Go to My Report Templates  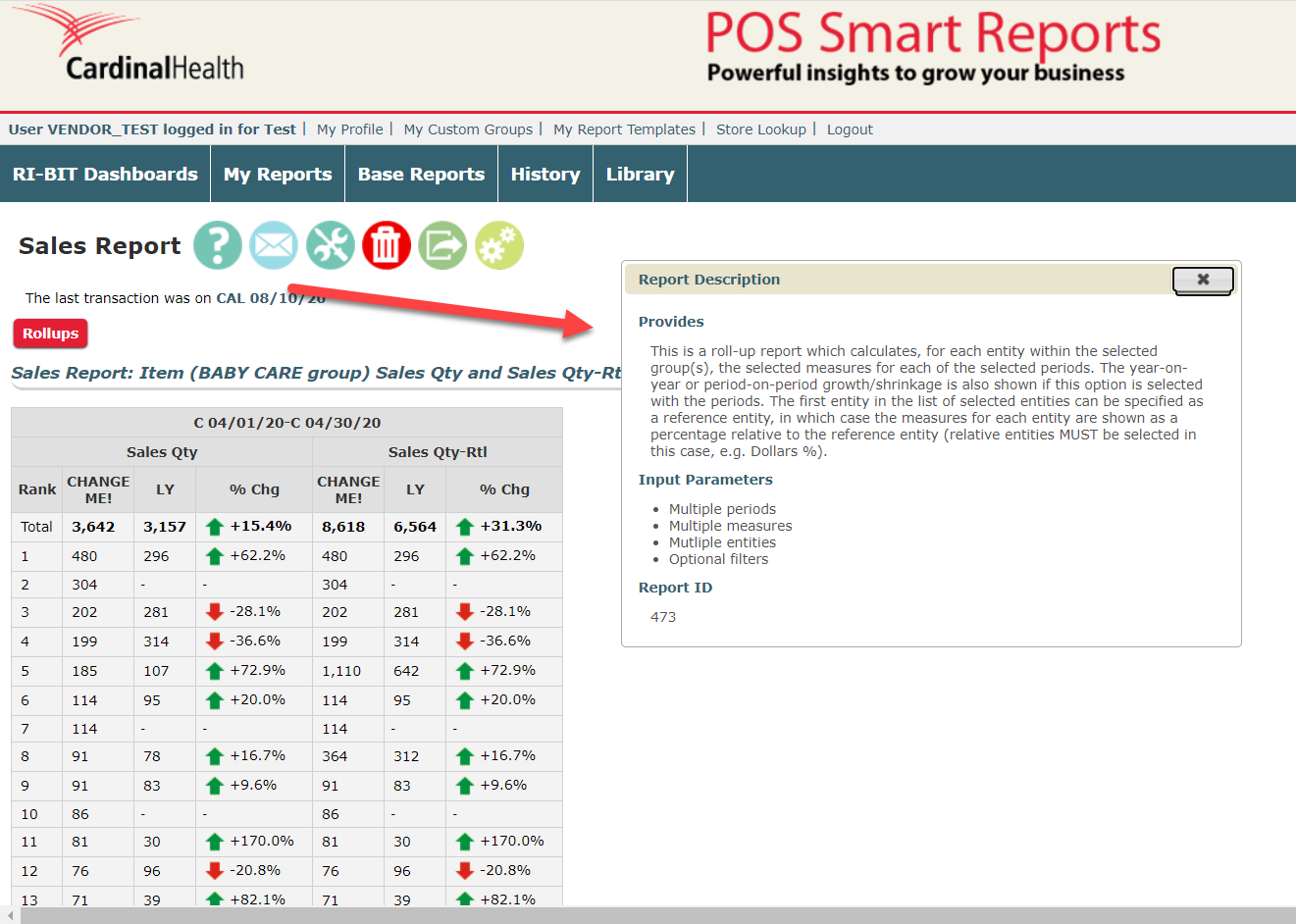[624, 129]
